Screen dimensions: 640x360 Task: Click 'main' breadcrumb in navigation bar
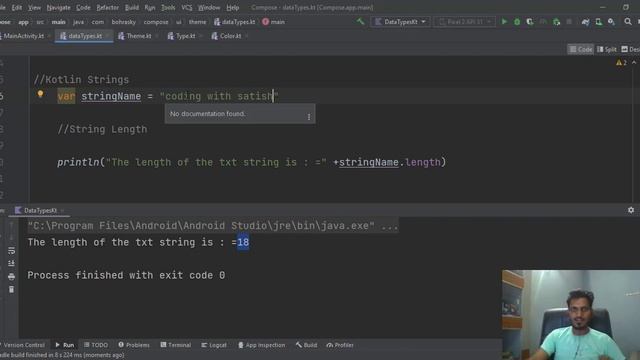pos(58,22)
